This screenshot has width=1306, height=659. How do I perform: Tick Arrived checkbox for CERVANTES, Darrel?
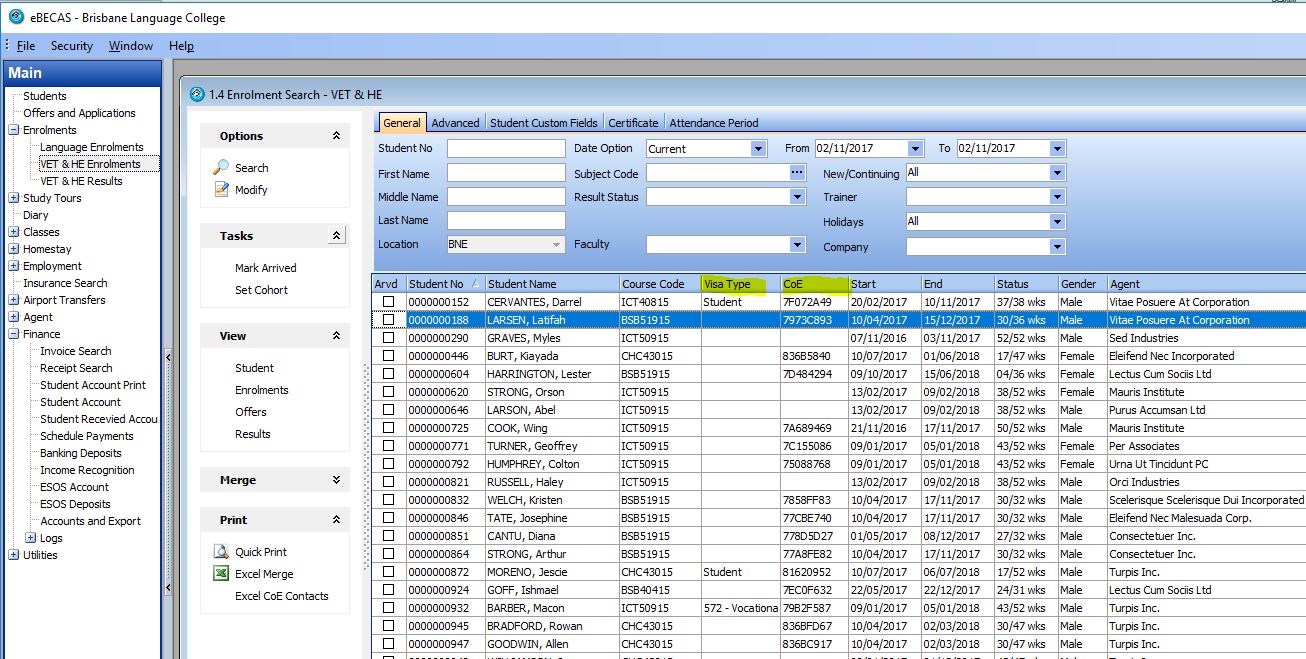pyautogui.click(x=388, y=302)
